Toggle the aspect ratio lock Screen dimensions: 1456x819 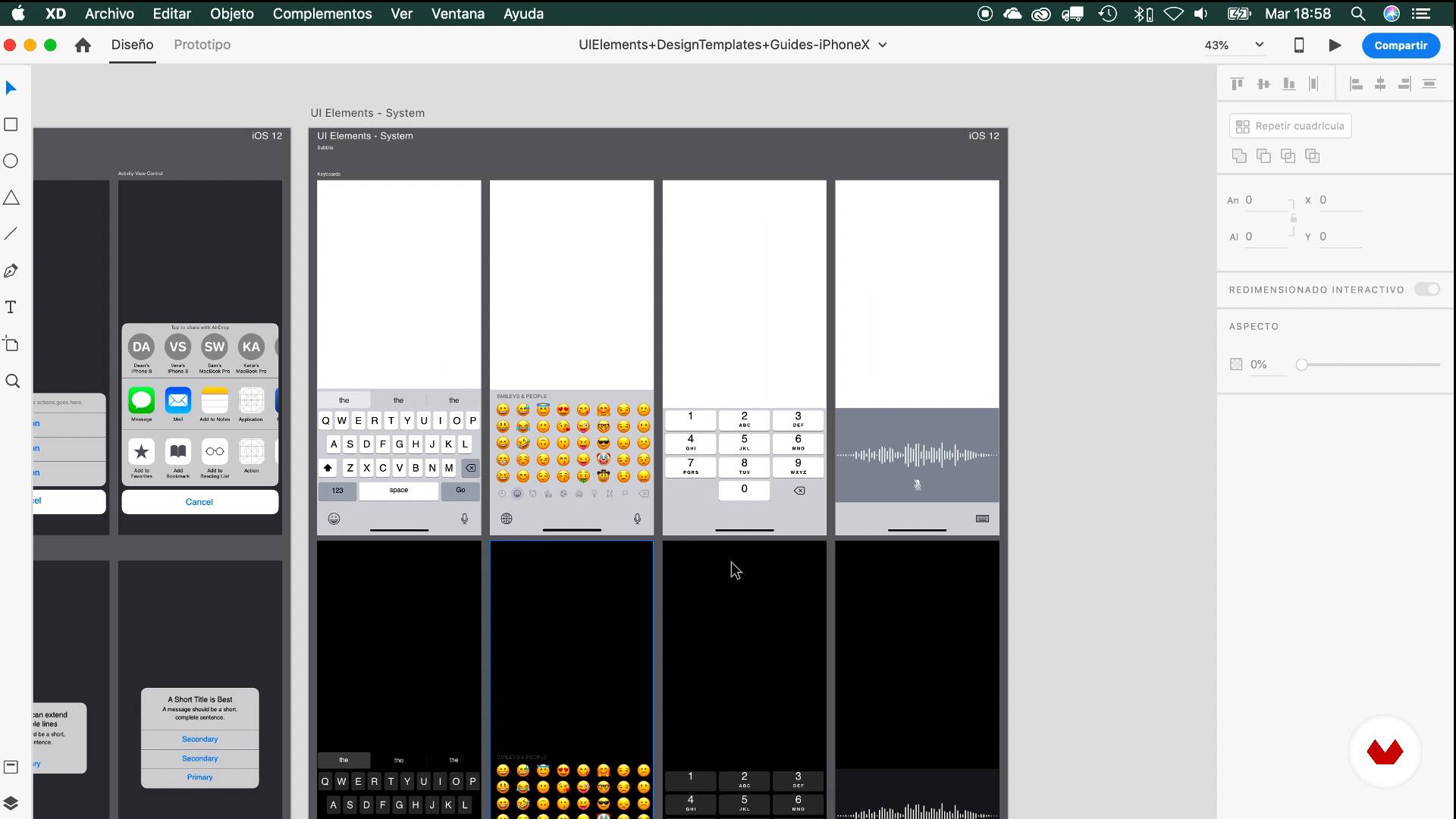click(x=1293, y=218)
